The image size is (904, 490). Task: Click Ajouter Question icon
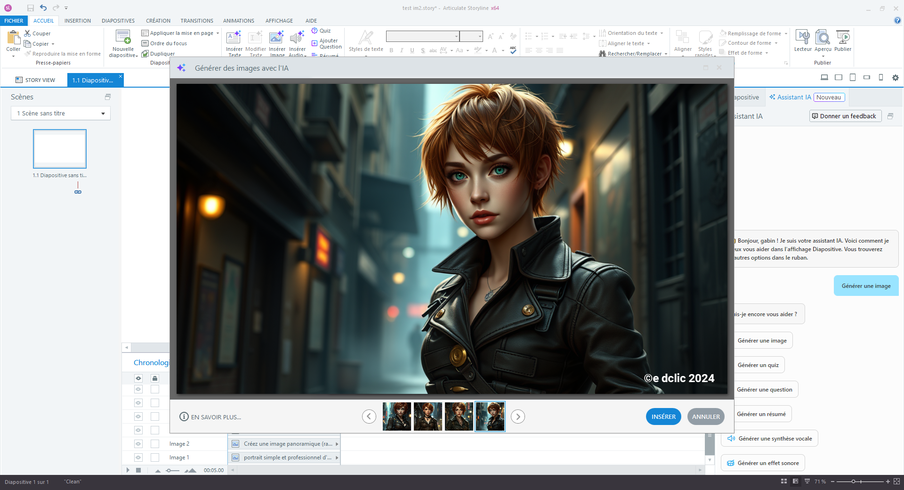click(314, 43)
